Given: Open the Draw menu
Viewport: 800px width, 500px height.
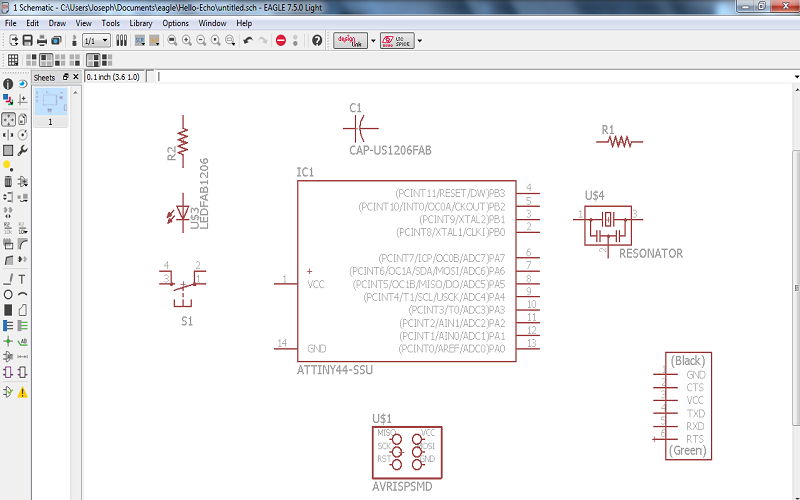Looking at the screenshot, I should 57,23.
